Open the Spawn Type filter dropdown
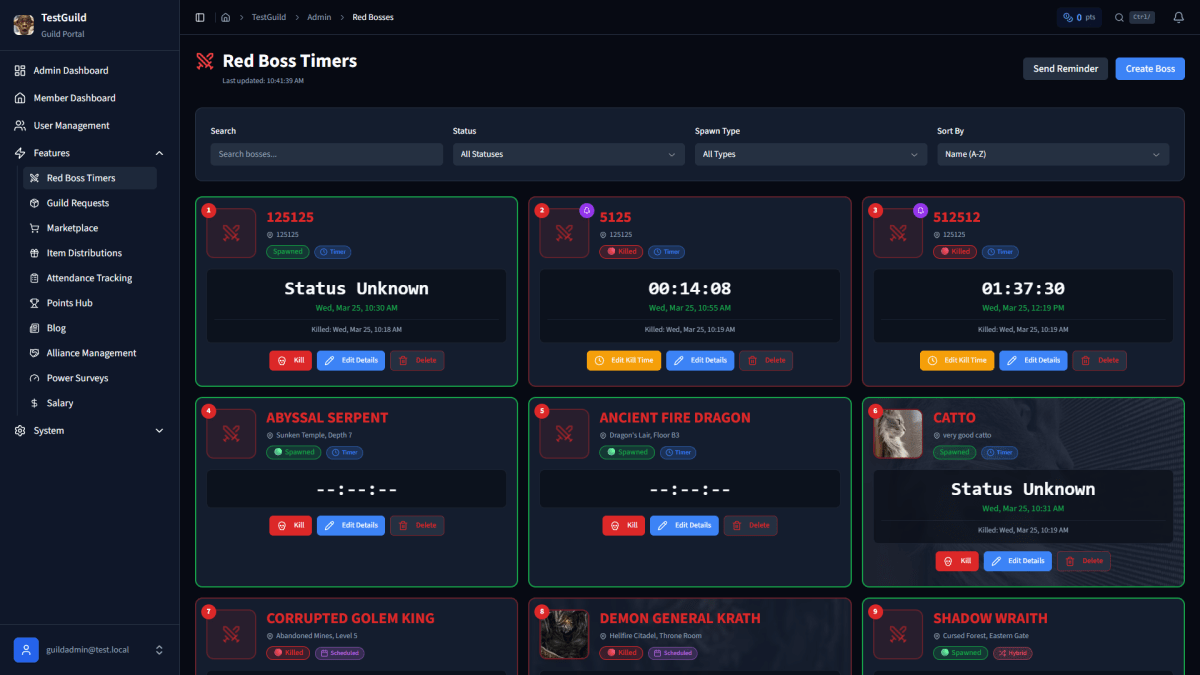Viewport: 1200px width, 675px height. pos(810,154)
